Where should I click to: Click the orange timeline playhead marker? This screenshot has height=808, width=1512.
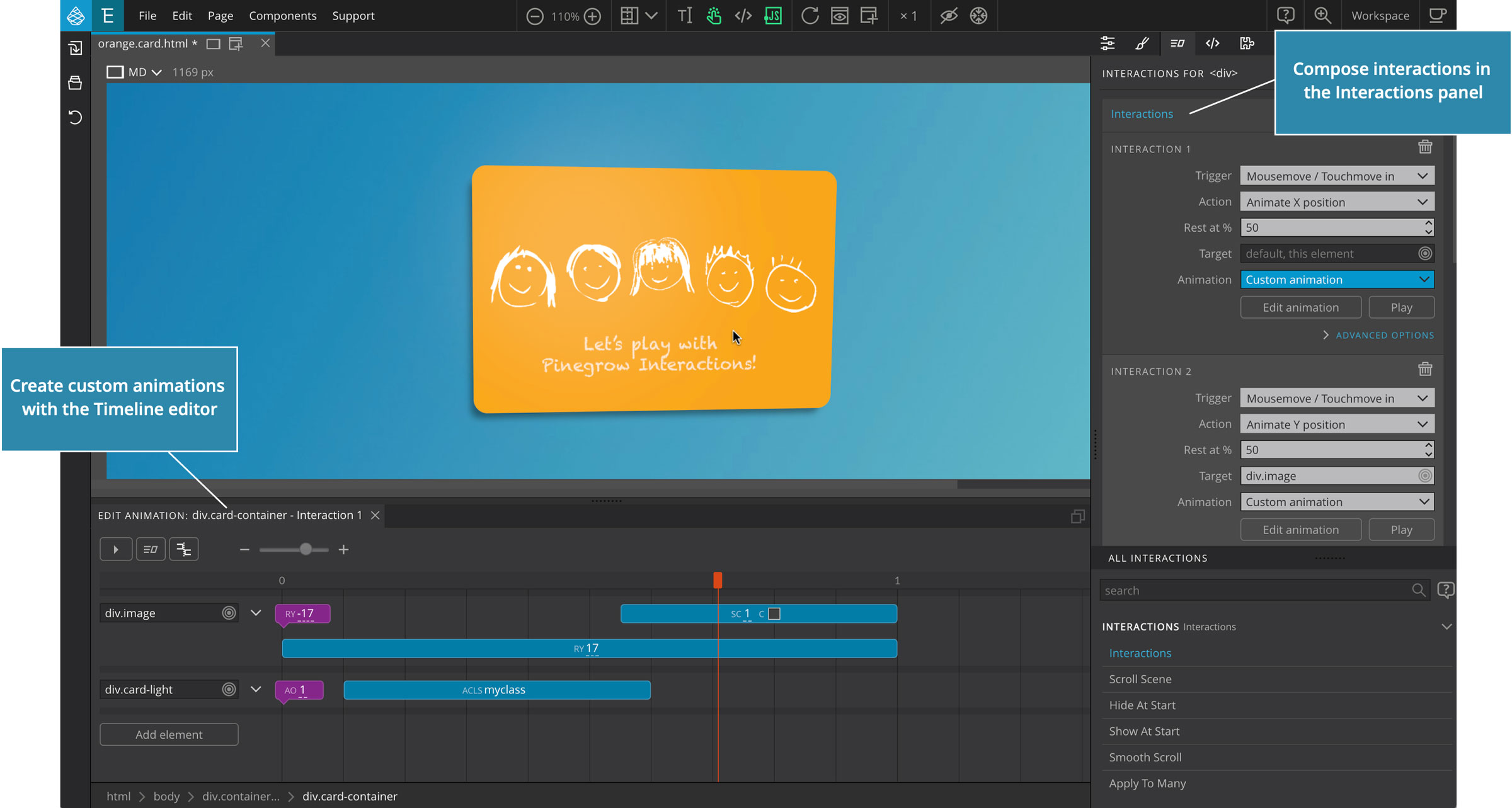(718, 580)
